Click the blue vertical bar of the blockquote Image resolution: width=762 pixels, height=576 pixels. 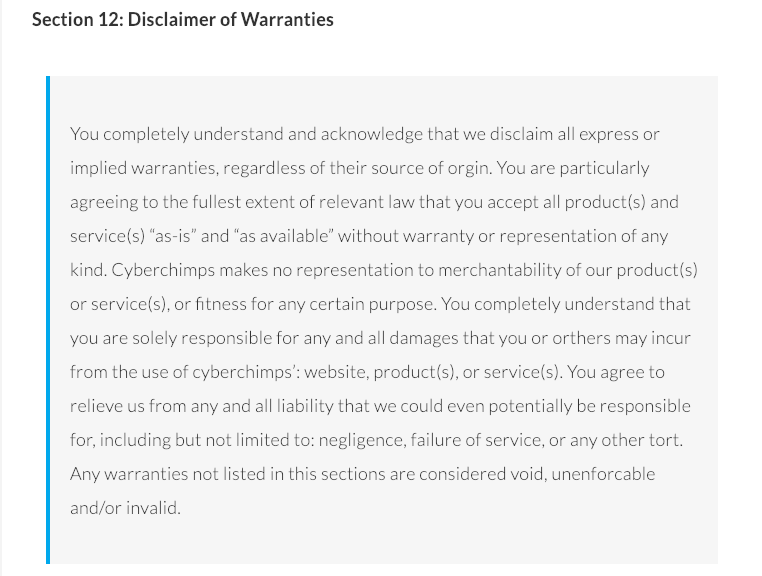pyautogui.click(x=48, y=320)
